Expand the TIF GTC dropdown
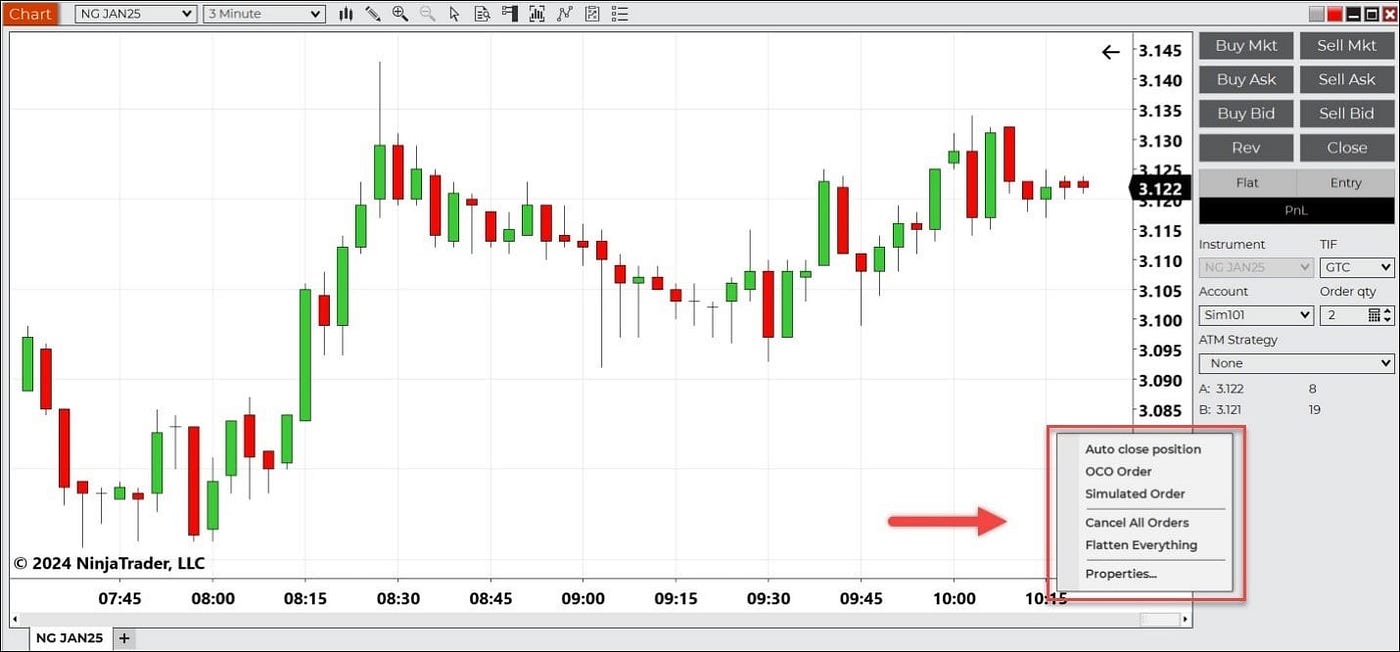This screenshot has width=1400, height=652. click(1357, 267)
